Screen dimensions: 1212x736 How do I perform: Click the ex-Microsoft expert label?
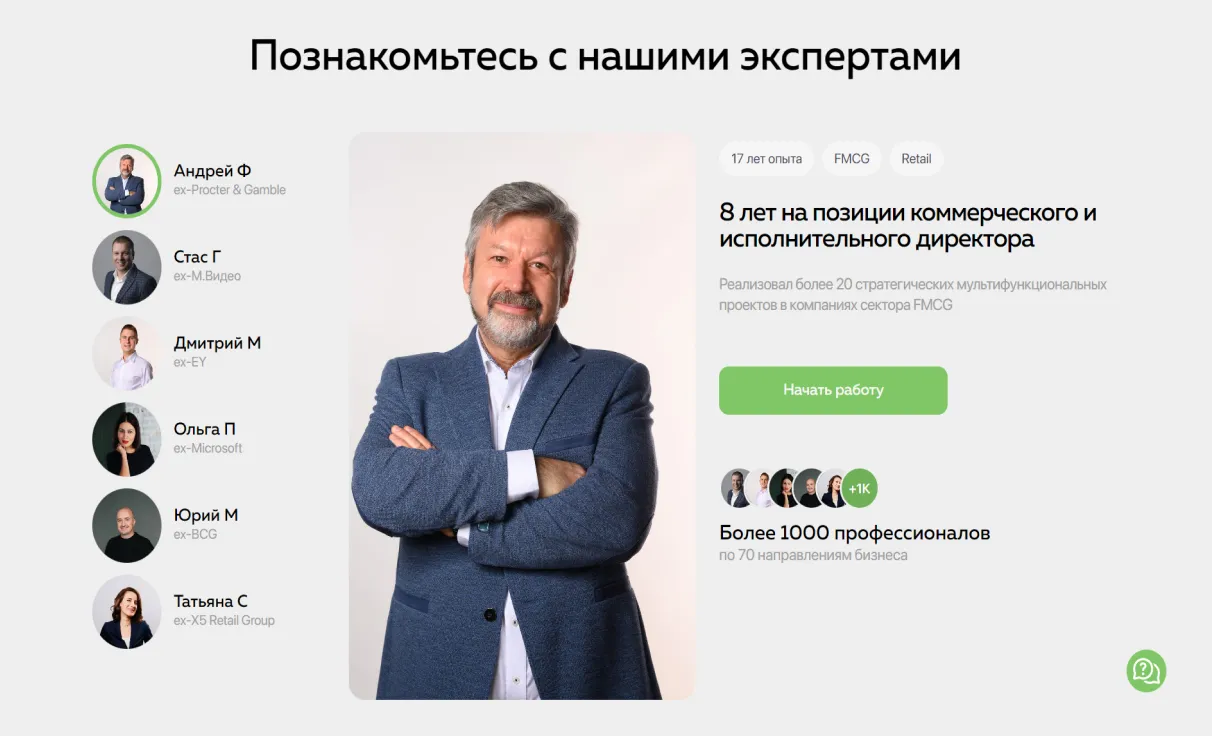coord(208,448)
